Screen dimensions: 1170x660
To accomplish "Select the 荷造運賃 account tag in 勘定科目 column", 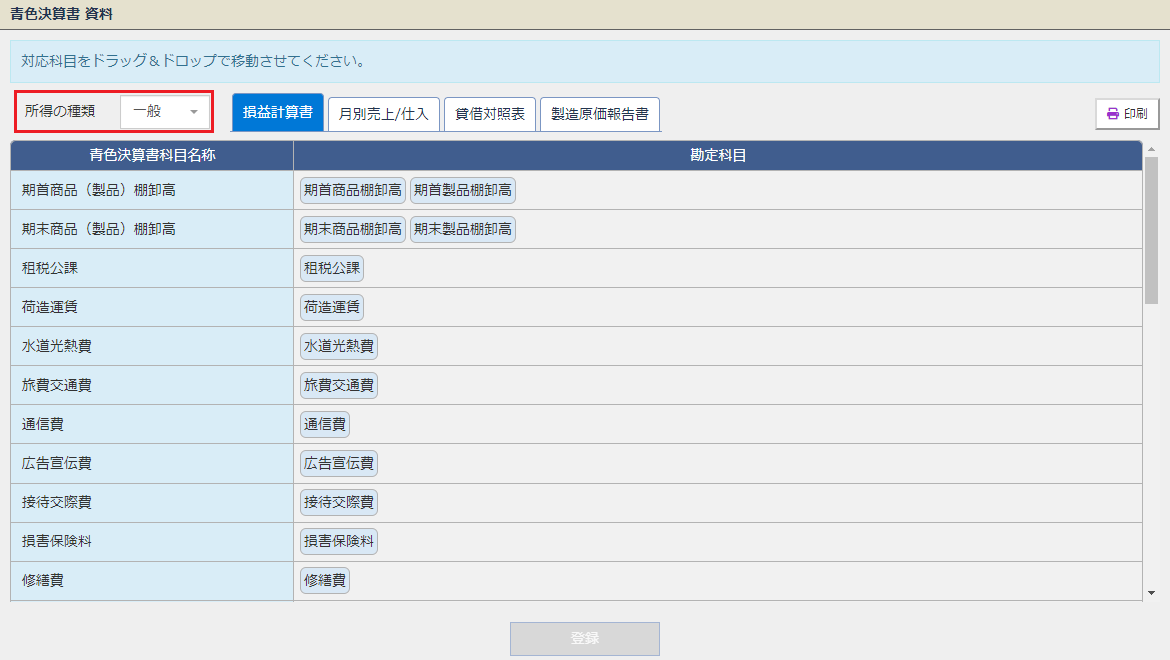I will coord(332,307).
